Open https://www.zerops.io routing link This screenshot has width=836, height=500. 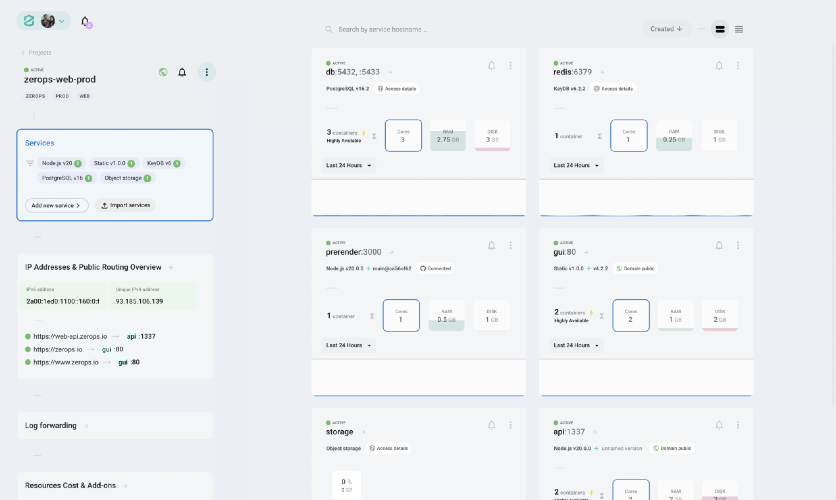tap(66, 362)
